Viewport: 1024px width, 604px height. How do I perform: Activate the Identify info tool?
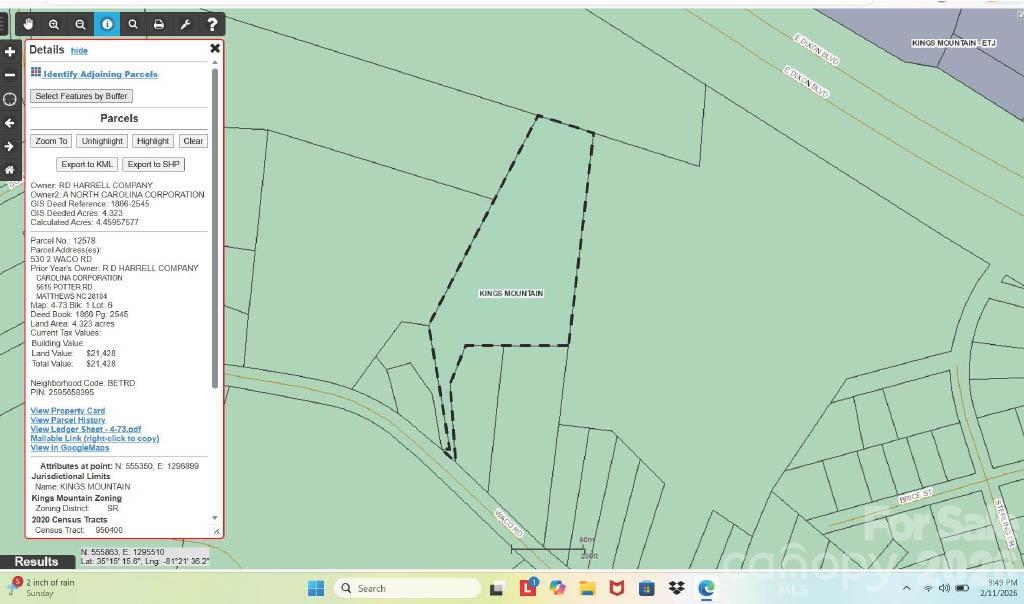106,24
